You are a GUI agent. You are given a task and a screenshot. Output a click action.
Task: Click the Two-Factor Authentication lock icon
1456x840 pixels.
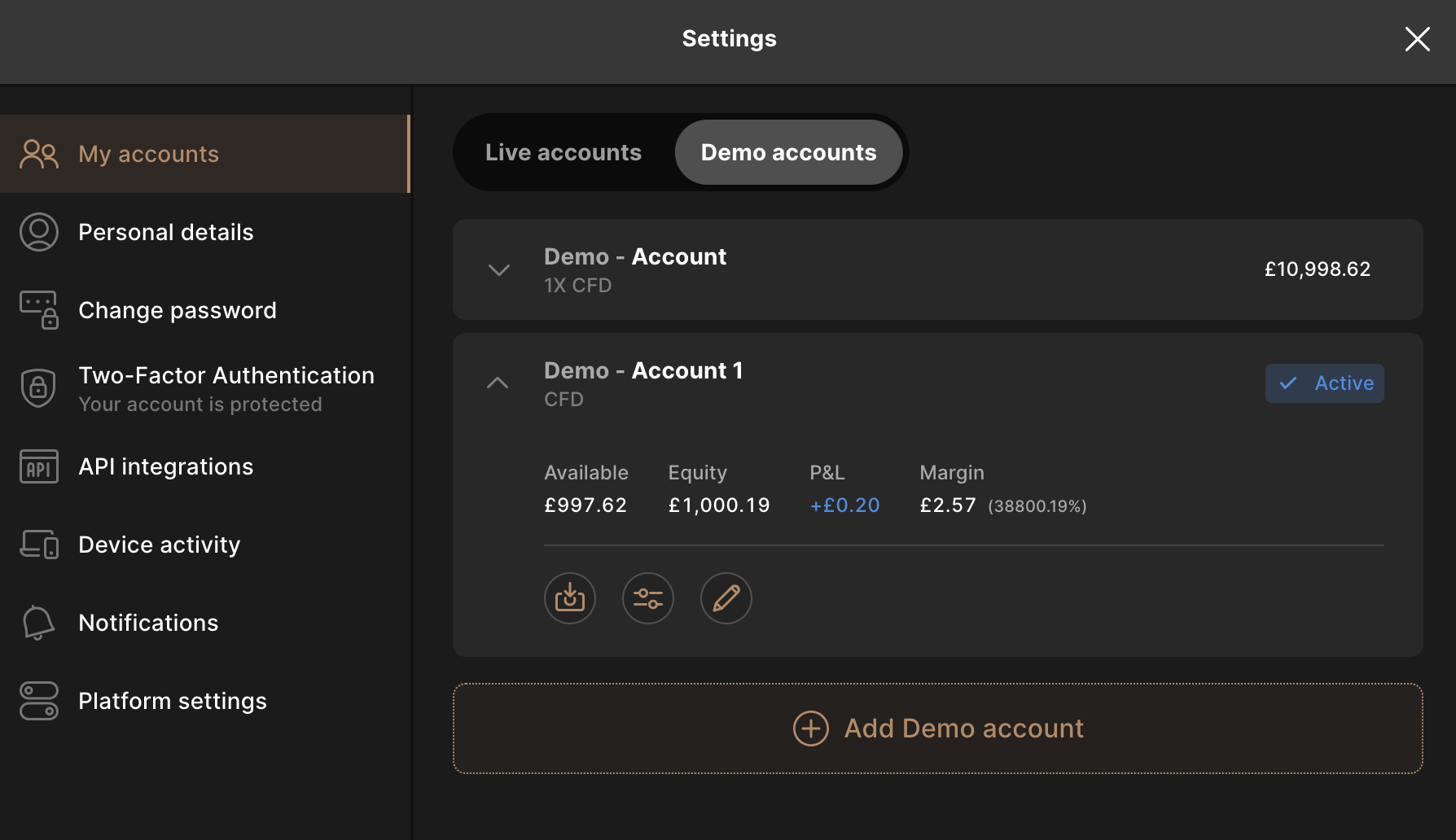[38, 387]
